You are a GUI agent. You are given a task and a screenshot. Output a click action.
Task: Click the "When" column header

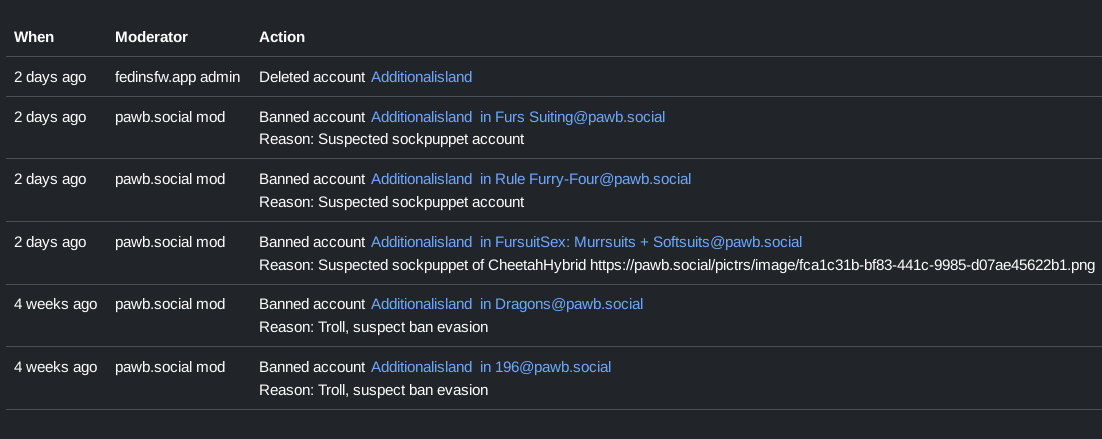[x=34, y=37]
